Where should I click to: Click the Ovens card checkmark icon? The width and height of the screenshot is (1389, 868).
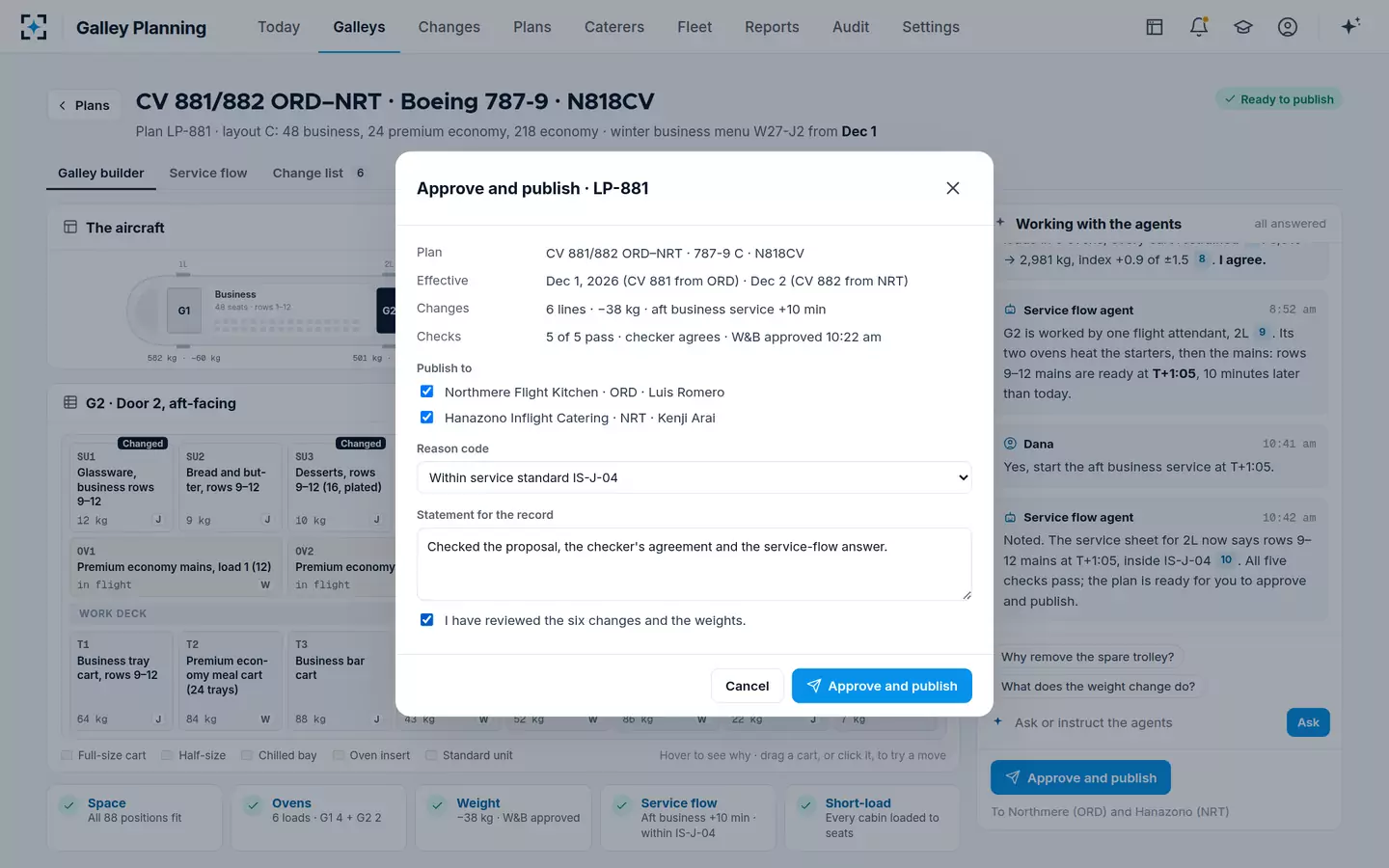click(253, 805)
